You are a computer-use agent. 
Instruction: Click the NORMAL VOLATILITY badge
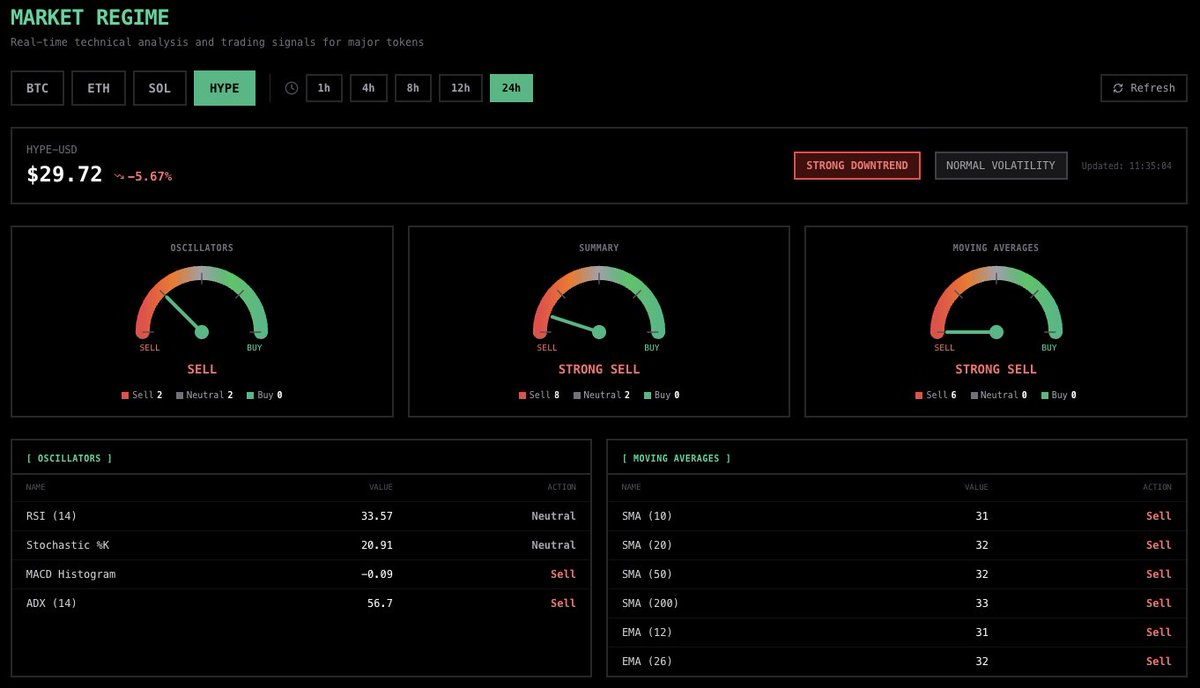point(1001,166)
